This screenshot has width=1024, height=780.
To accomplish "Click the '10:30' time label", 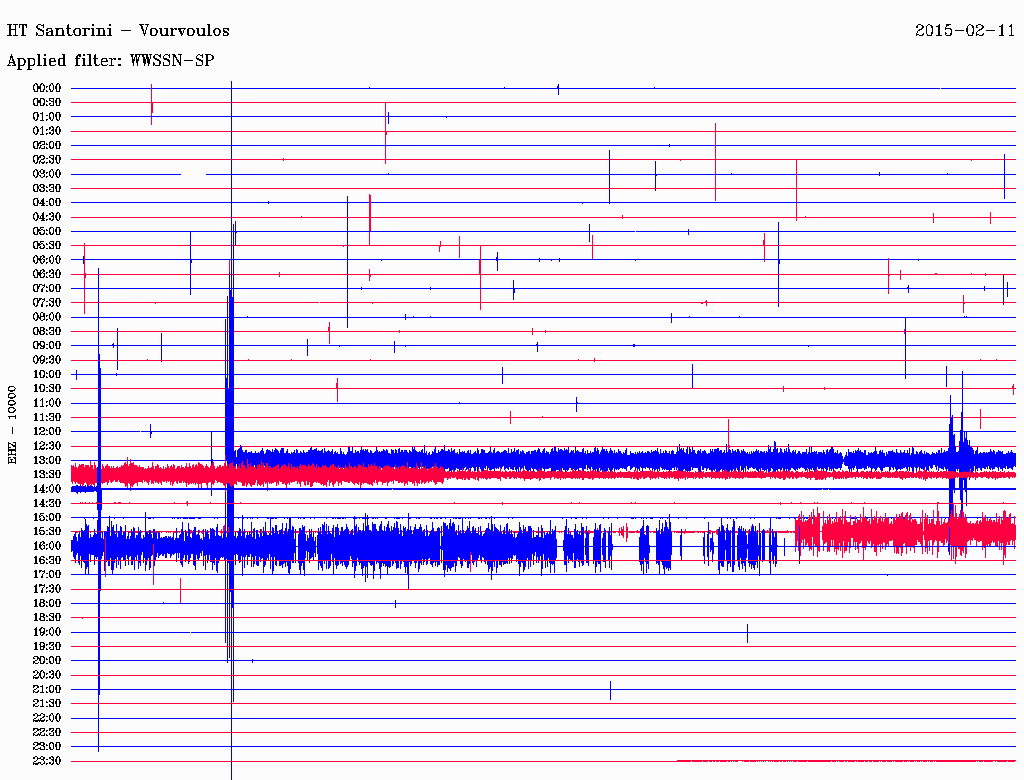I will pyautogui.click(x=47, y=389).
